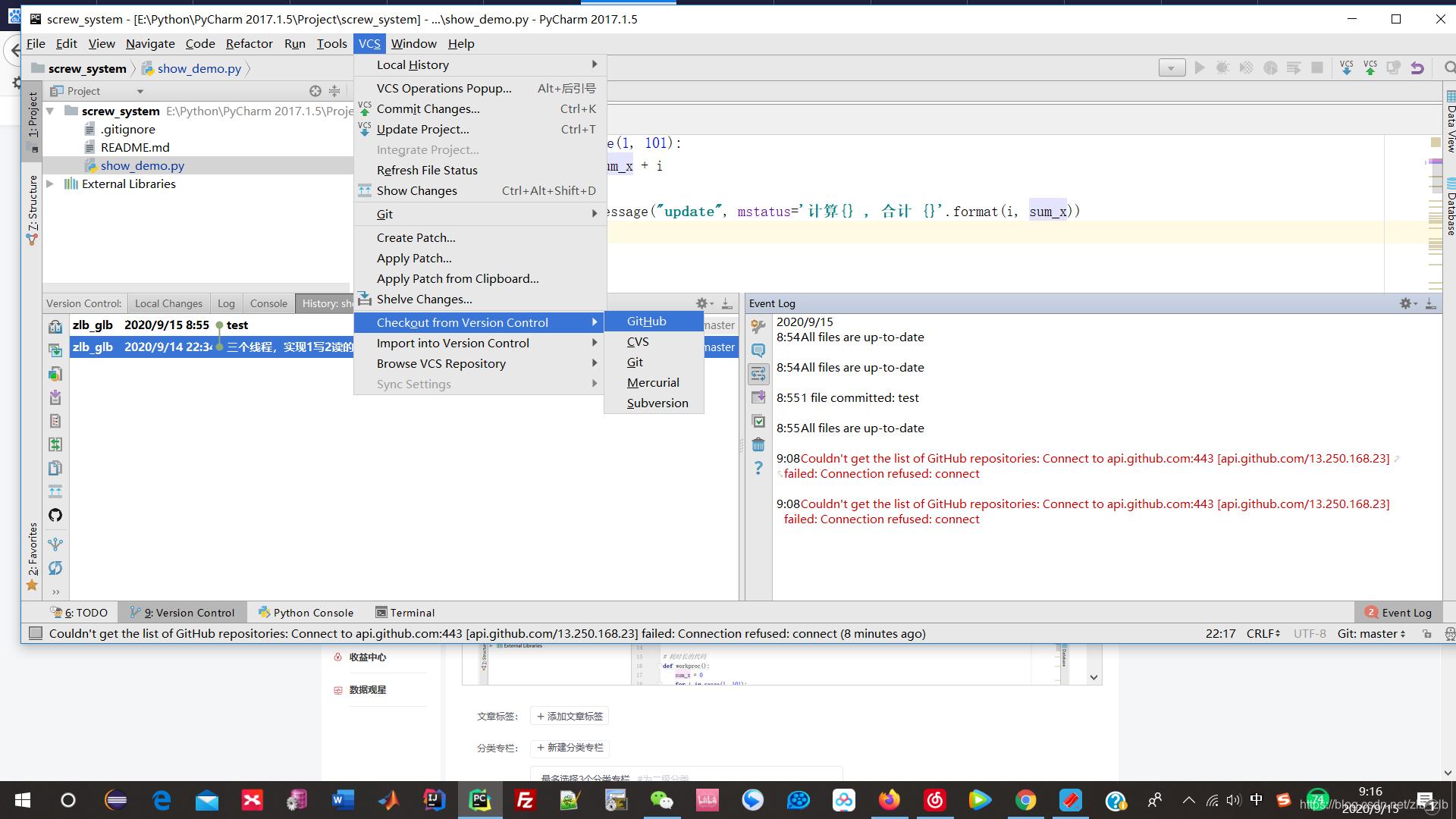Click the Update Project VCS toolbar icon

[1346, 68]
